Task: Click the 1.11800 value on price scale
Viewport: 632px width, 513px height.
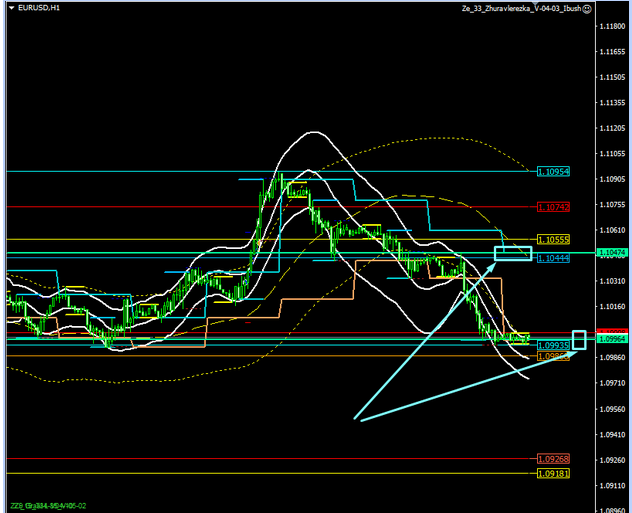Action: tap(612, 25)
